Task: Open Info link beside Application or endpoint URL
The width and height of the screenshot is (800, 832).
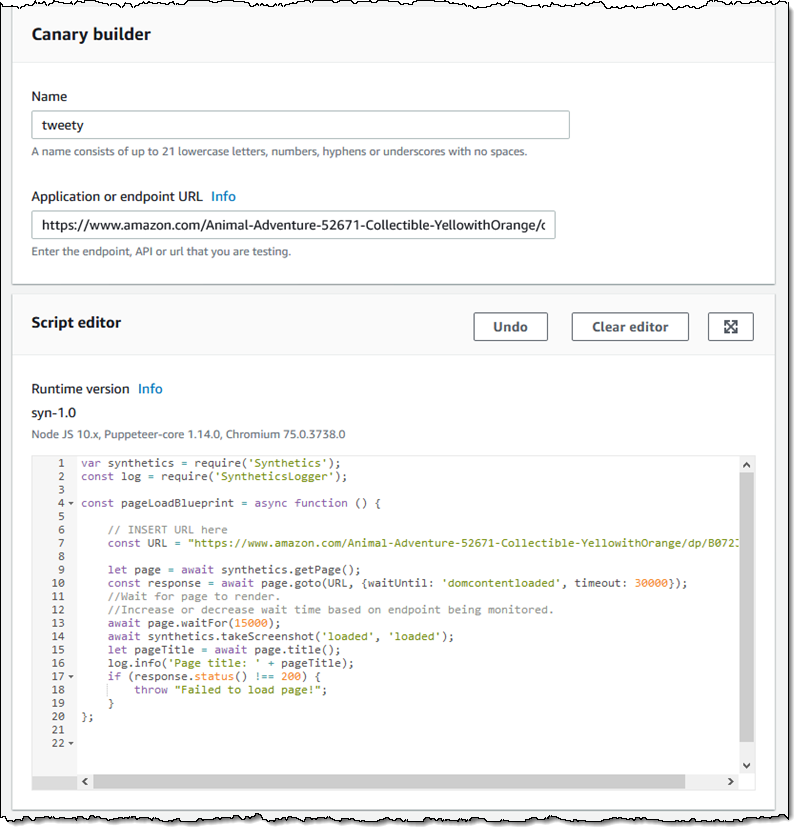Action: [223, 197]
